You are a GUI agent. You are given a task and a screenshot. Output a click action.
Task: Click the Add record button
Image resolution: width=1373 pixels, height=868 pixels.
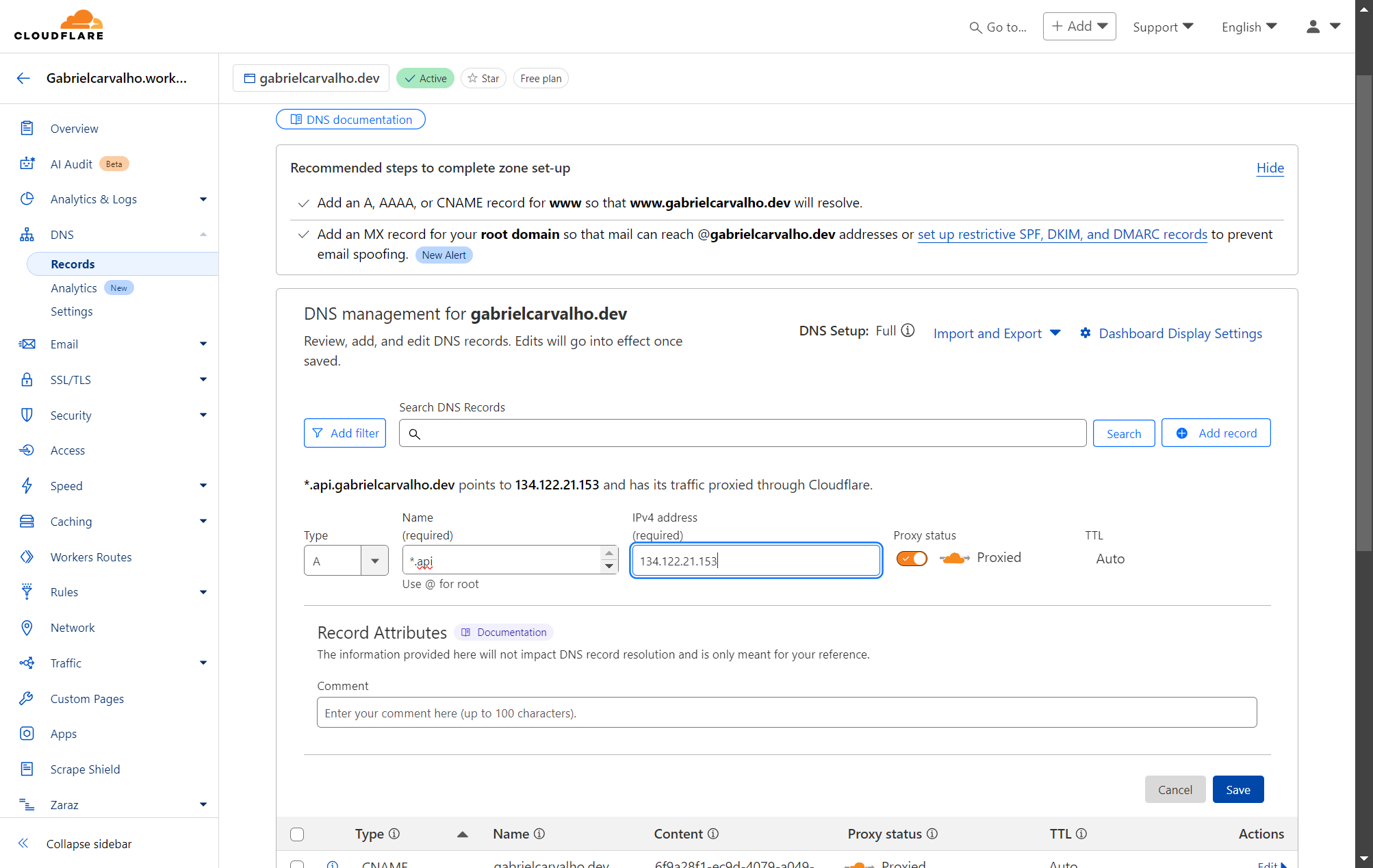coord(1216,433)
